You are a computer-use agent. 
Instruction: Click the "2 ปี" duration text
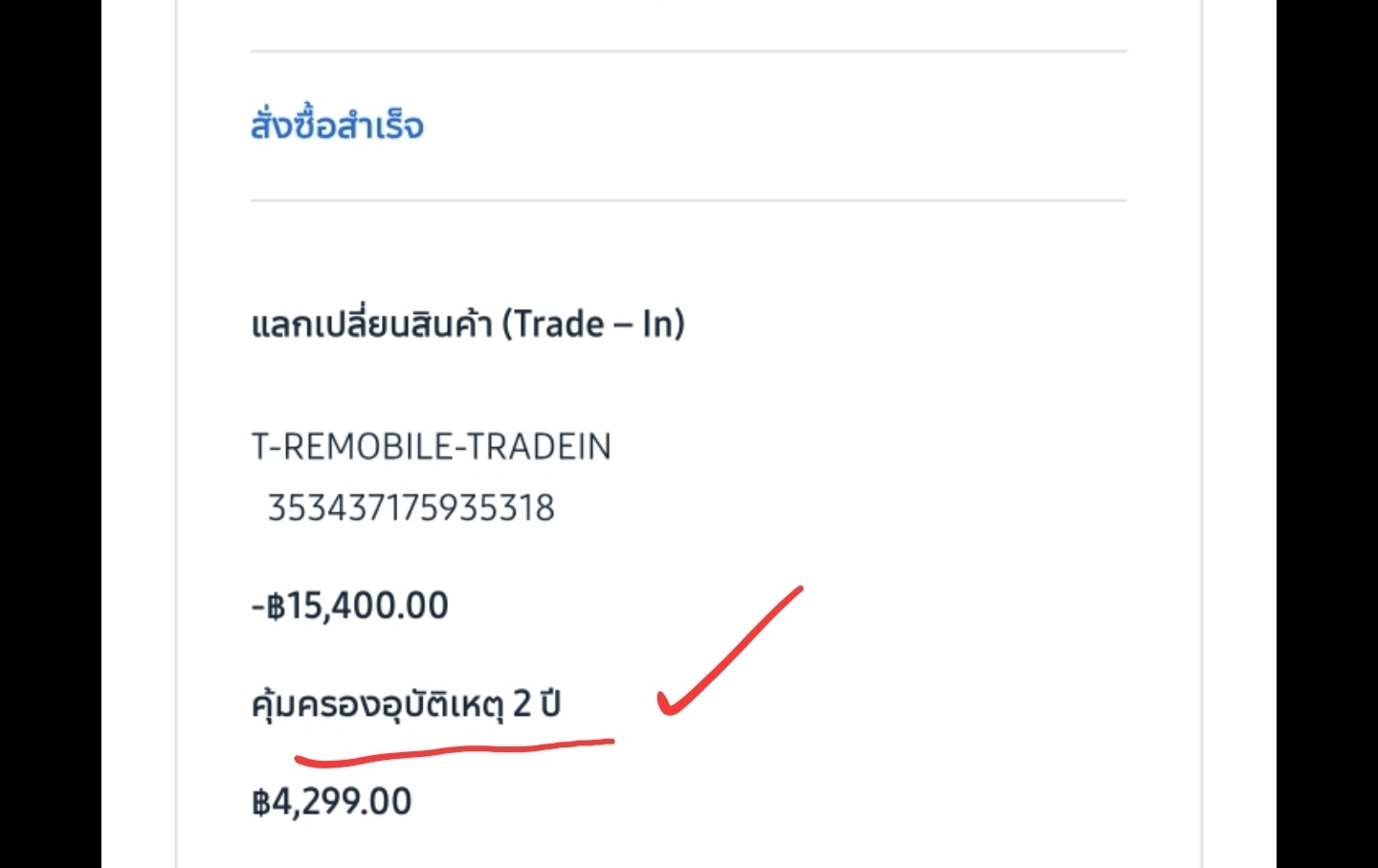point(537,704)
